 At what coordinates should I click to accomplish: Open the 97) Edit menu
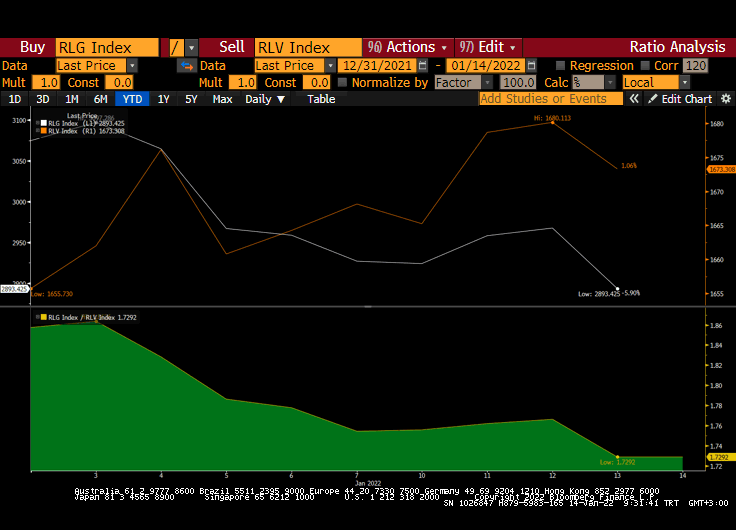[488, 47]
